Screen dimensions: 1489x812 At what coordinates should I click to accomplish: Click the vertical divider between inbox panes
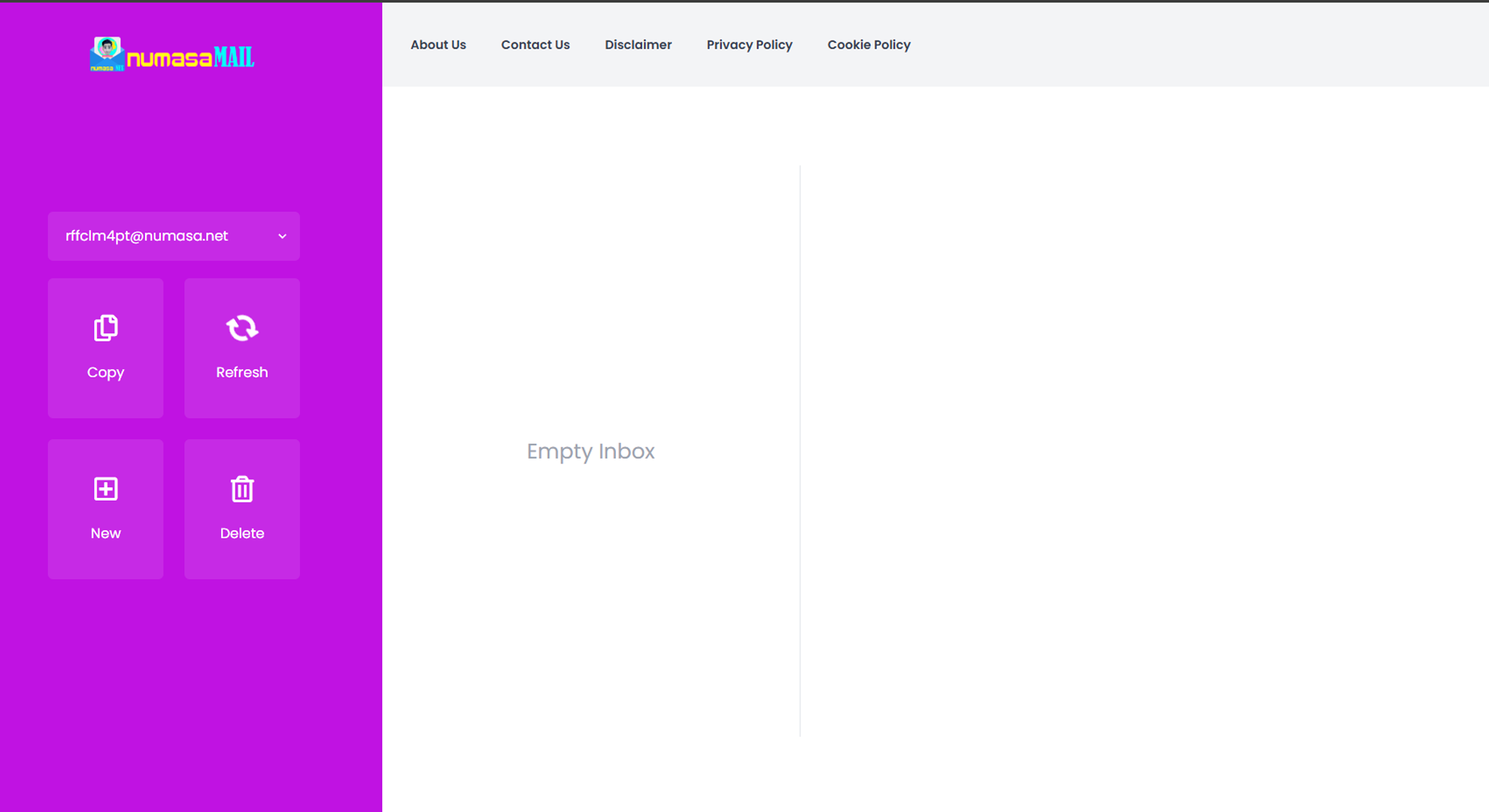point(800,451)
